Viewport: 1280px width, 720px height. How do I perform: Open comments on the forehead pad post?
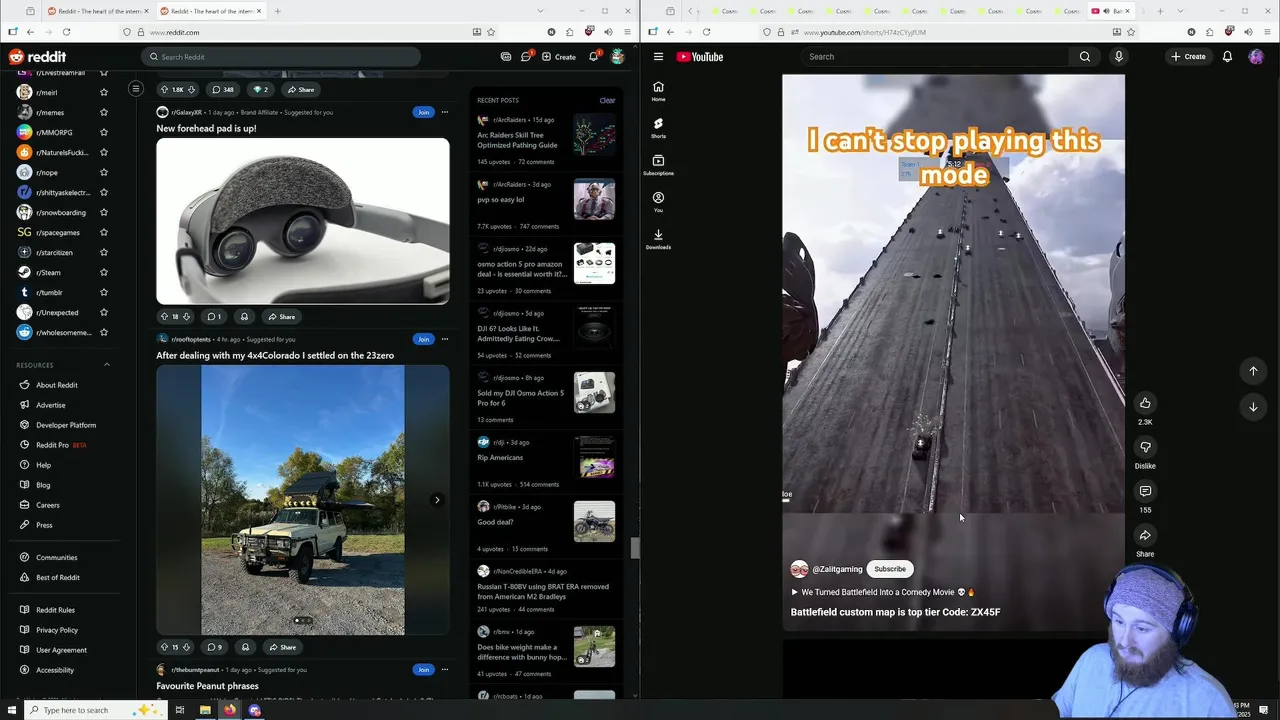click(214, 317)
